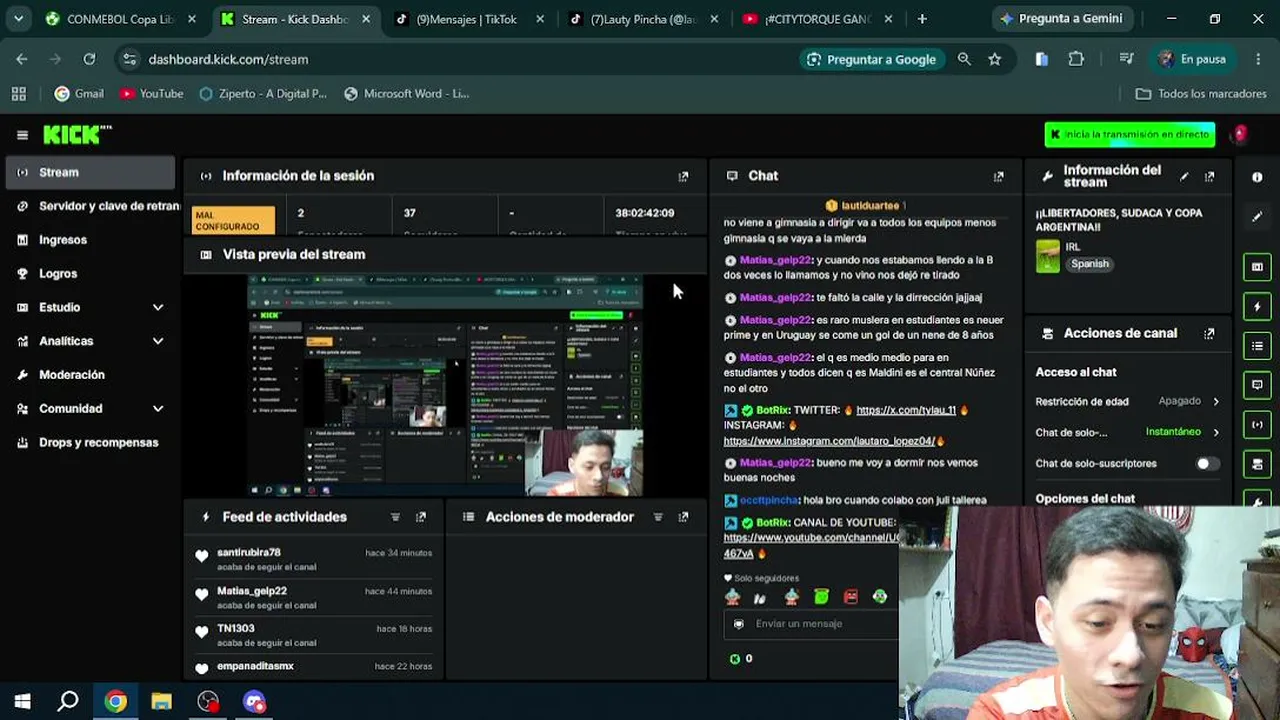This screenshot has height=720, width=1280.
Task: Click the Kick logo
Action: [x=77, y=135]
